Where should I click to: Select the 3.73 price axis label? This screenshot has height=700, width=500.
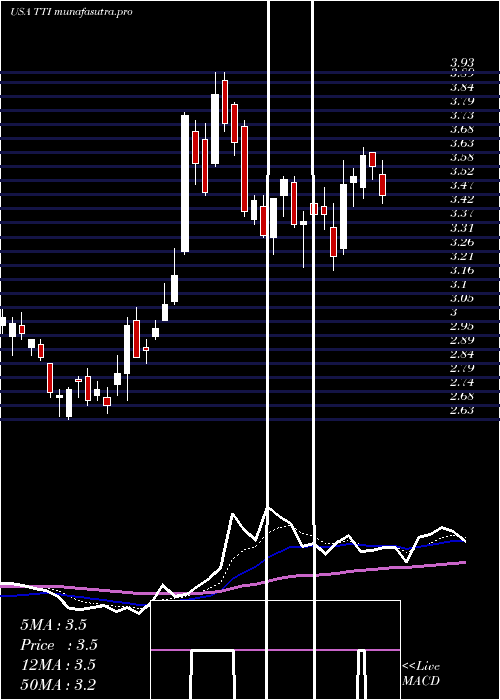(462, 115)
